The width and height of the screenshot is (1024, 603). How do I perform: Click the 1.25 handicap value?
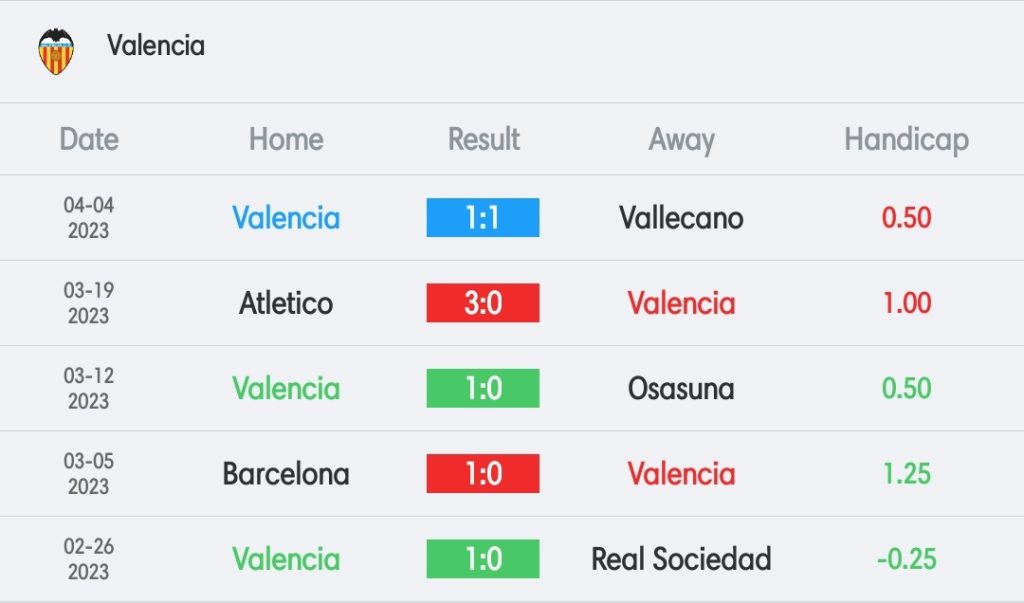tap(906, 474)
